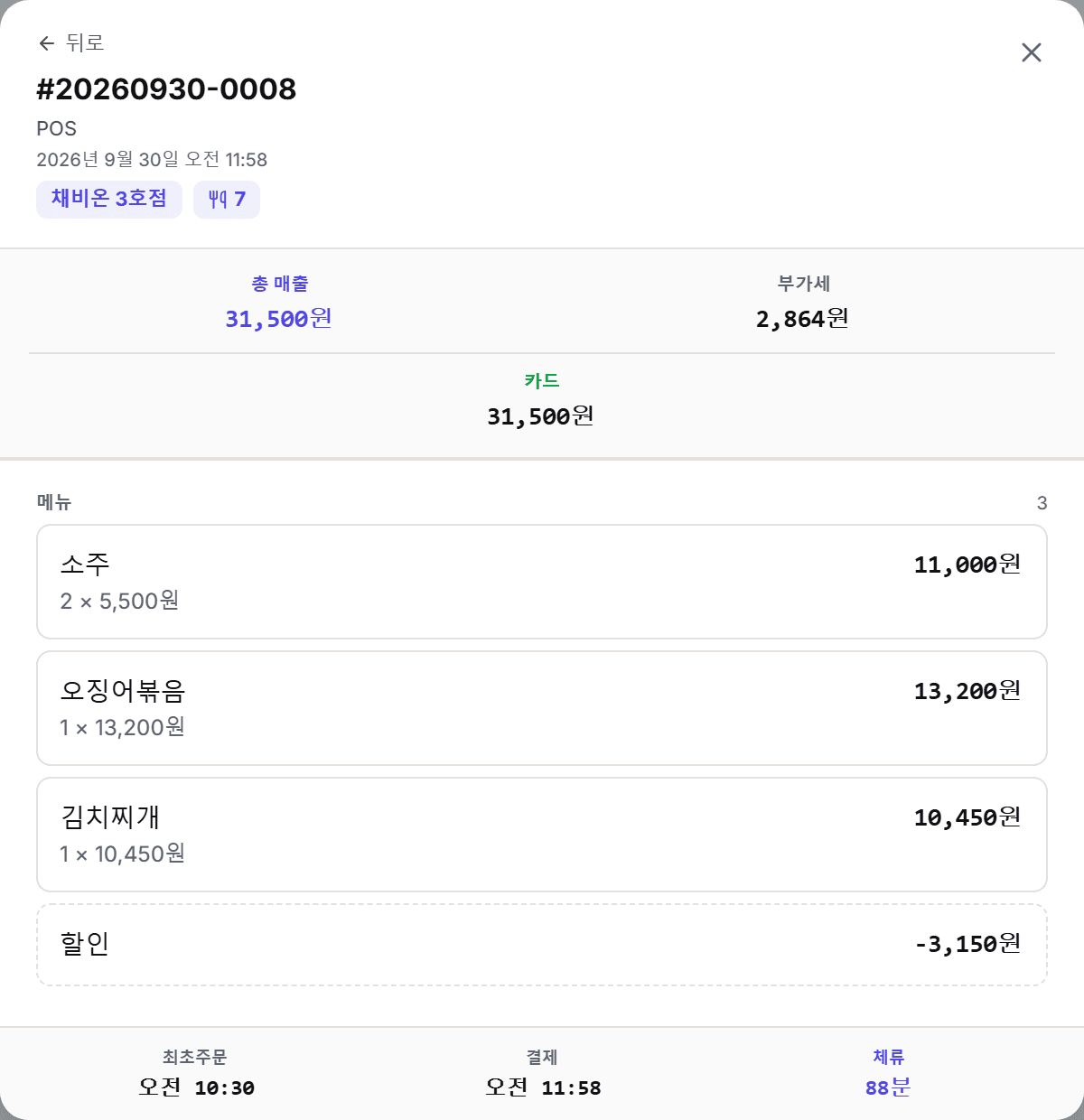
Task: Click the 체류 stay duration label
Action: tap(889, 1057)
